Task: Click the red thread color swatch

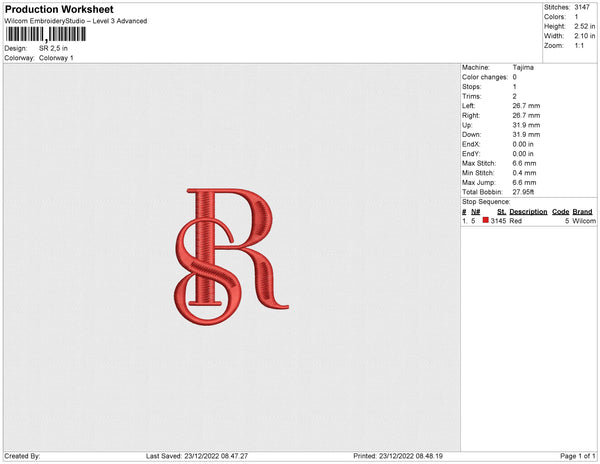Action: point(485,221)
